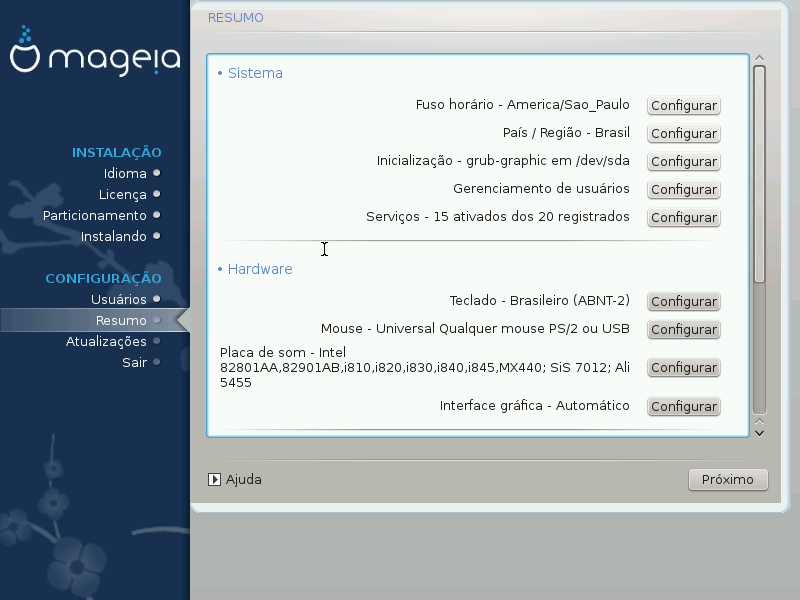
Task: Click the Sistema section heading
Action: (255, 73)
